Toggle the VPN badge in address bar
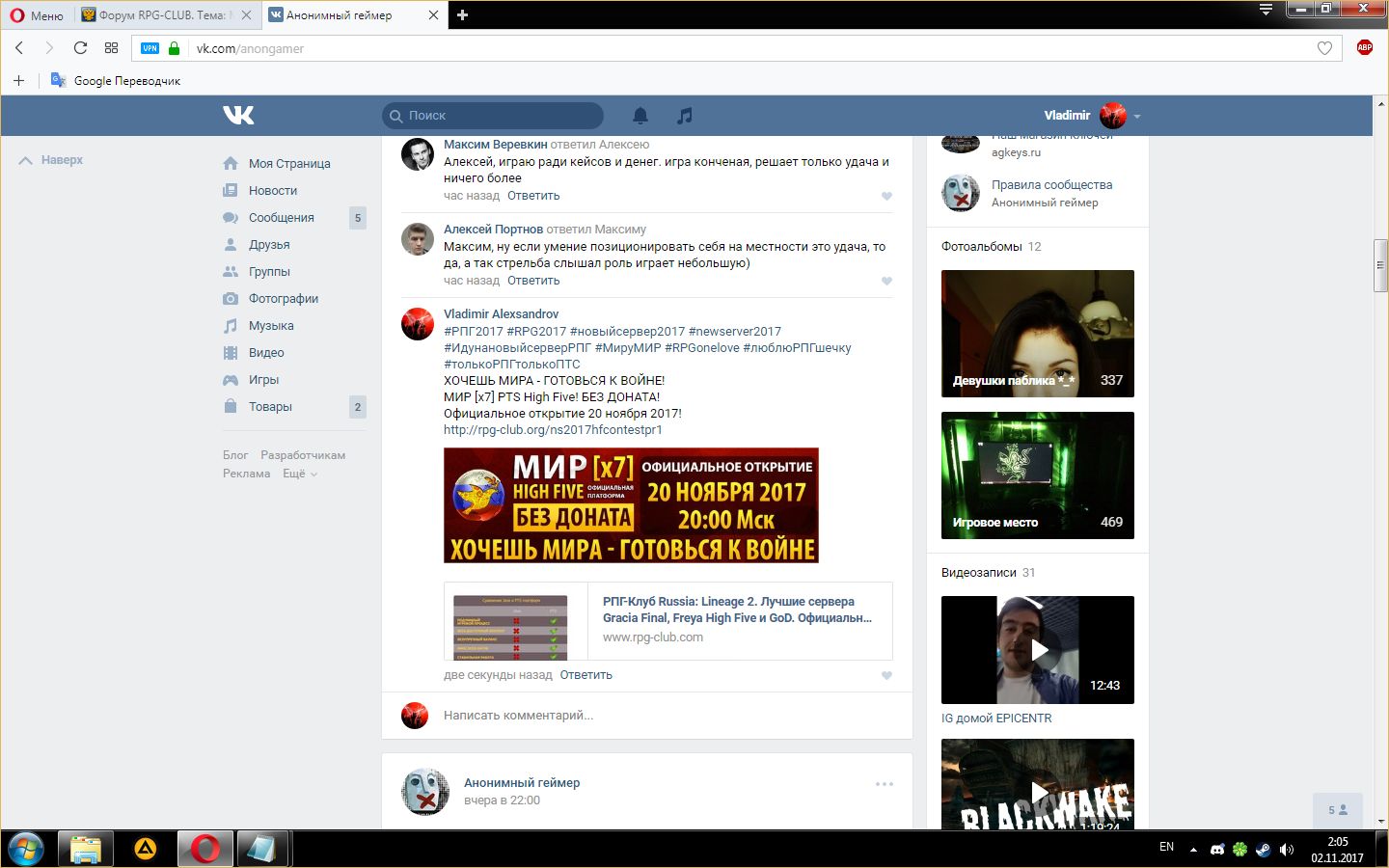The height and width of the screenshot is (868, 1389). click(x=150, y=48)
